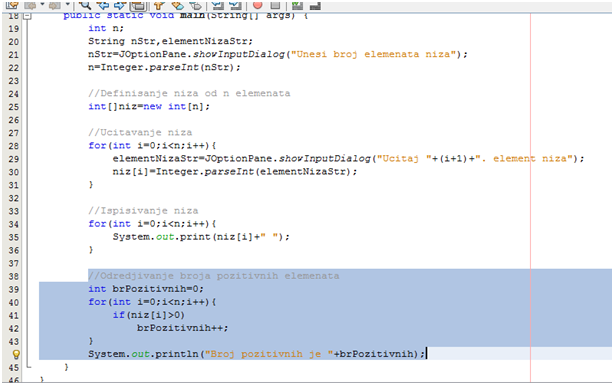Click the statement 'brPozitivnih++;'

tap(182, 328)
